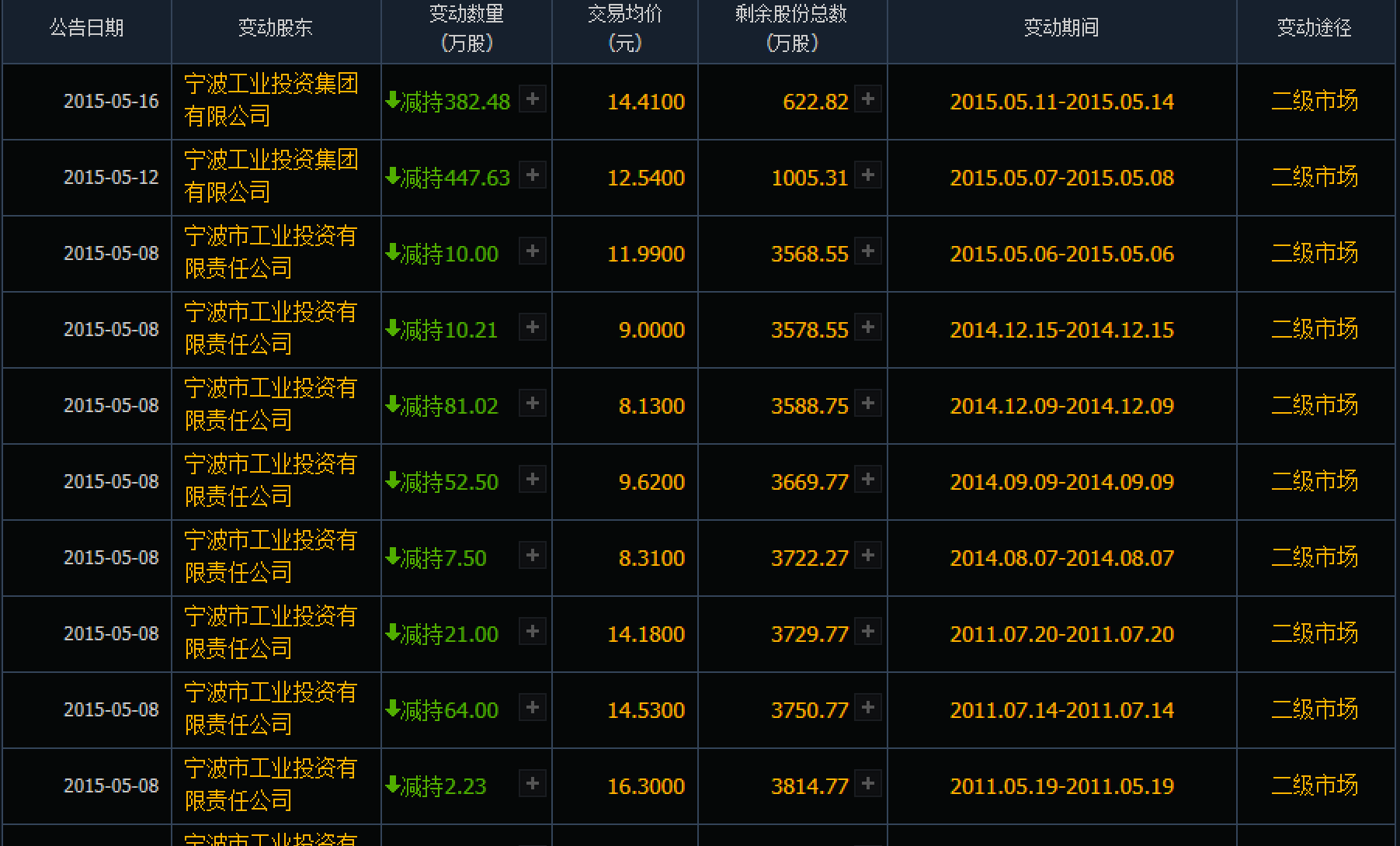Click the period 2014.08.07-2014.08.07
Image resolution: width=1400 pixels, height=846 pixels.
(x=1062, y=558)
